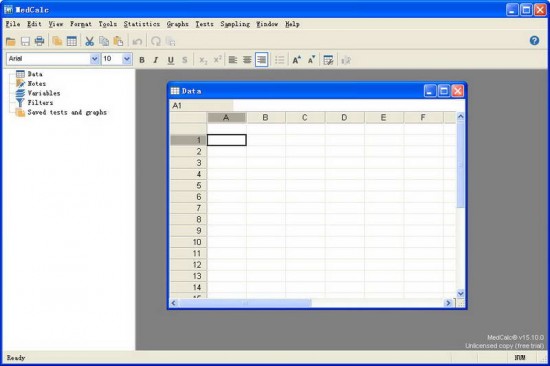Open the Statistics menu
The image size is (550, 366).
142,24
